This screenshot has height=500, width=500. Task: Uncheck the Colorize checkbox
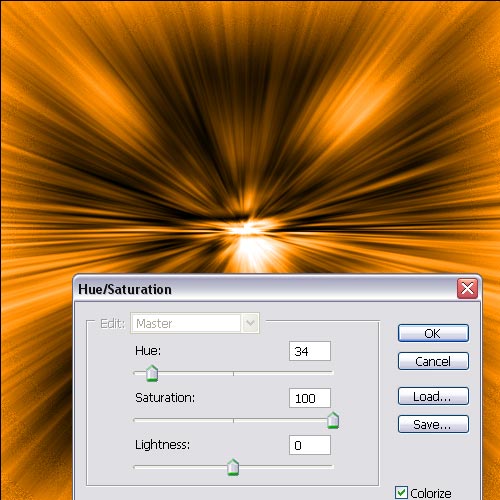pos(401,492)
